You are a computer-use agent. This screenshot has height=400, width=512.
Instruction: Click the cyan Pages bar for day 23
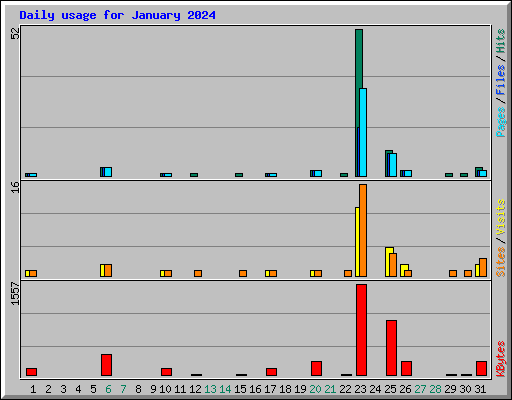(x=363, y=132)
